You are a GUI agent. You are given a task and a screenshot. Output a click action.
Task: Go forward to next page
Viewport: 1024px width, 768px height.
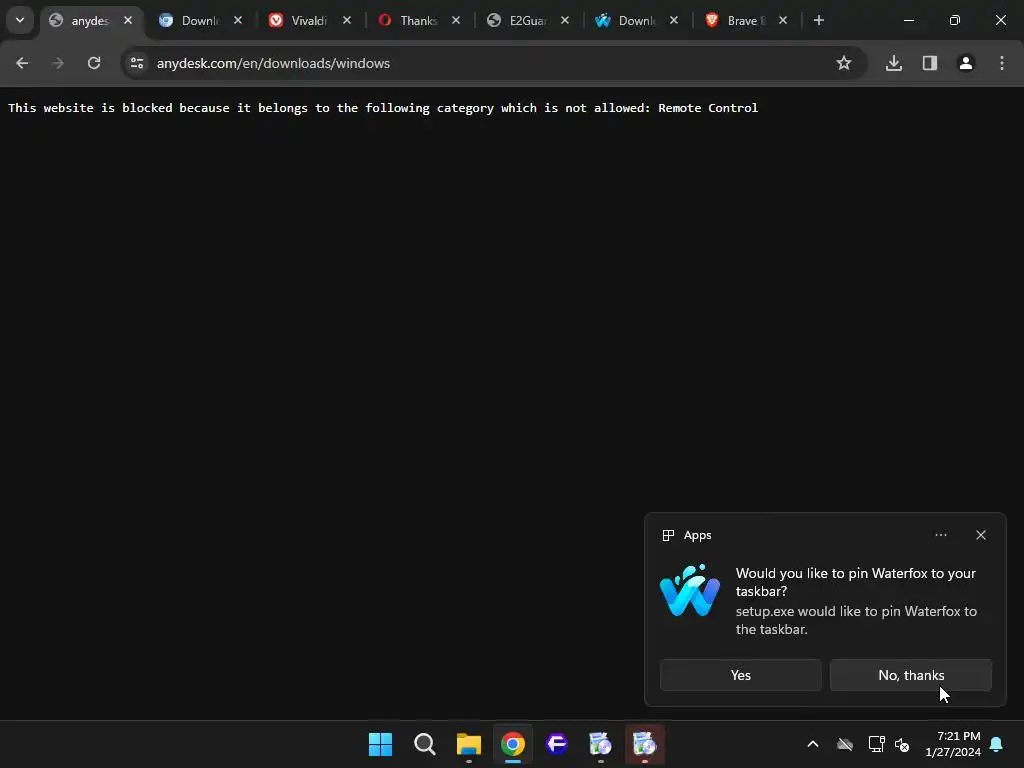(x=58, y=63)
